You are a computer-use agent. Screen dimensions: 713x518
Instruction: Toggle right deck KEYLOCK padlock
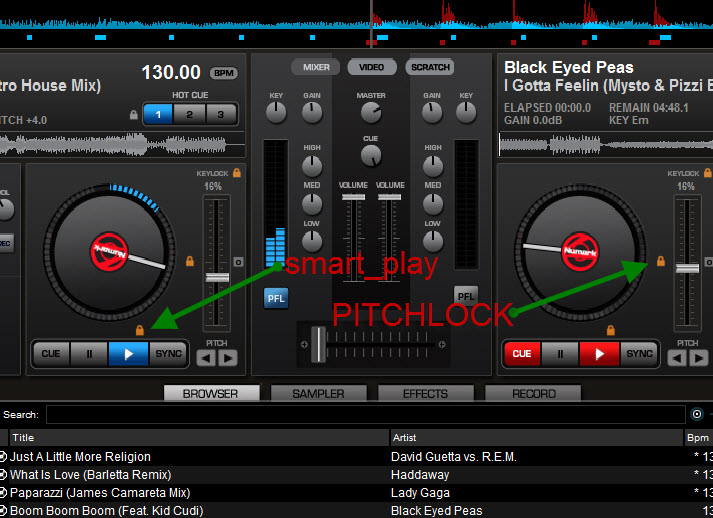tap(708, 173)
